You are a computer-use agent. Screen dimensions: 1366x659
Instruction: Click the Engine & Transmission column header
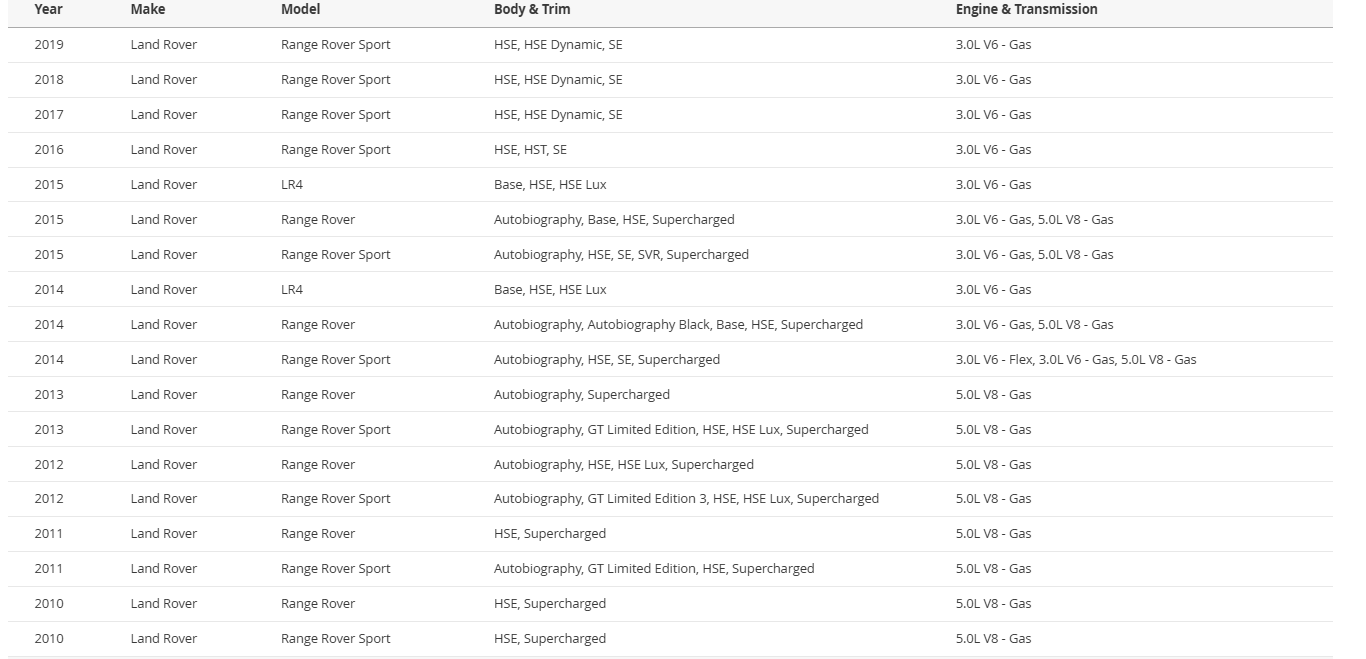coord(1026,9)
